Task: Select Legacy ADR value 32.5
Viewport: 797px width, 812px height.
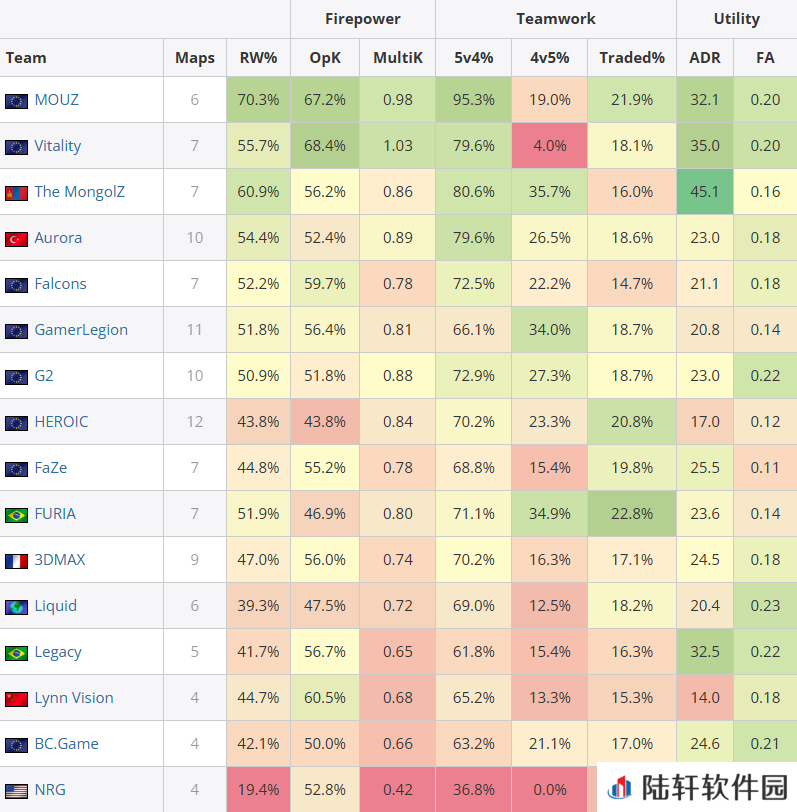Action: 705,652
